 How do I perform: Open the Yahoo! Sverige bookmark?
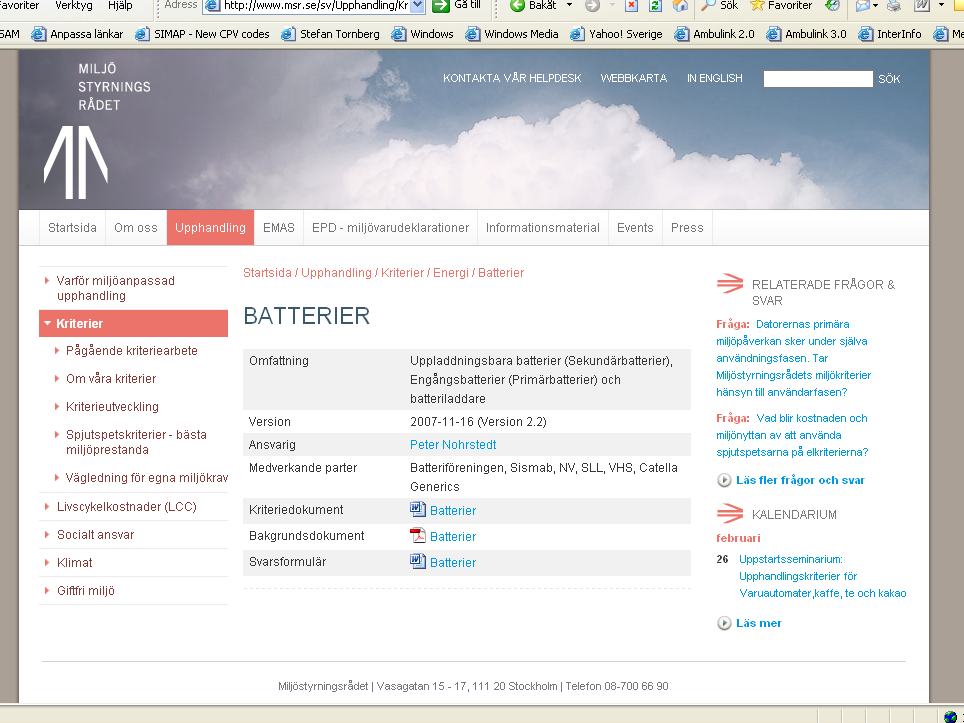pos(616,34)
